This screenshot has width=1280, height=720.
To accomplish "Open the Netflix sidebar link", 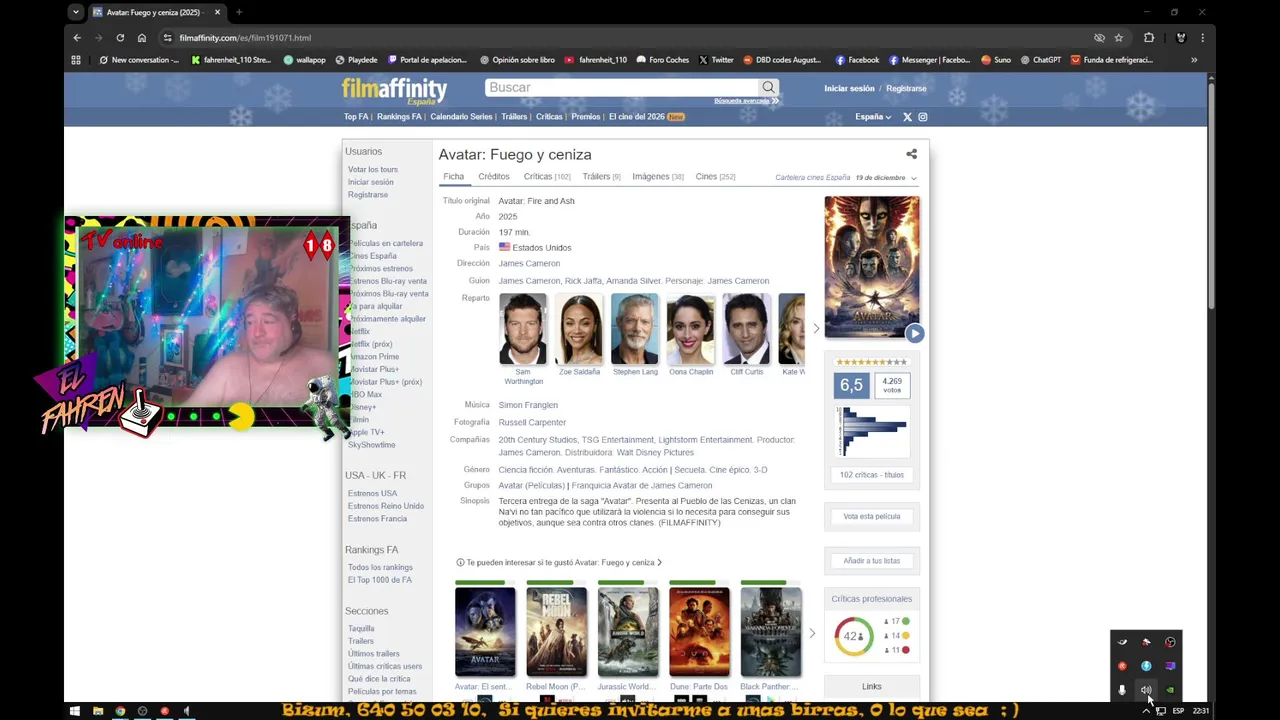I will coord(359,331).
